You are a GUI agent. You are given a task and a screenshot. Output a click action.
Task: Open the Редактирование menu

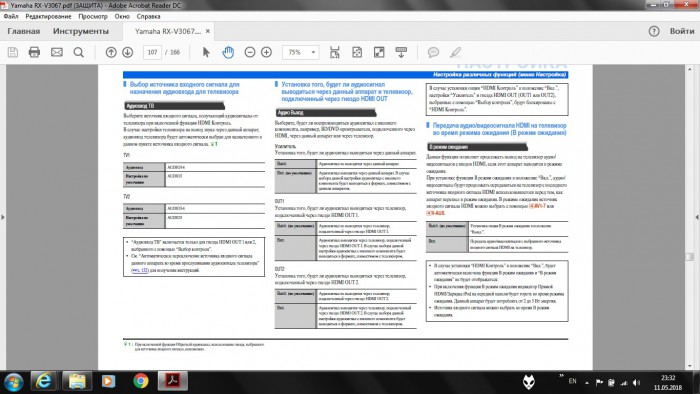tap(48, 17)
